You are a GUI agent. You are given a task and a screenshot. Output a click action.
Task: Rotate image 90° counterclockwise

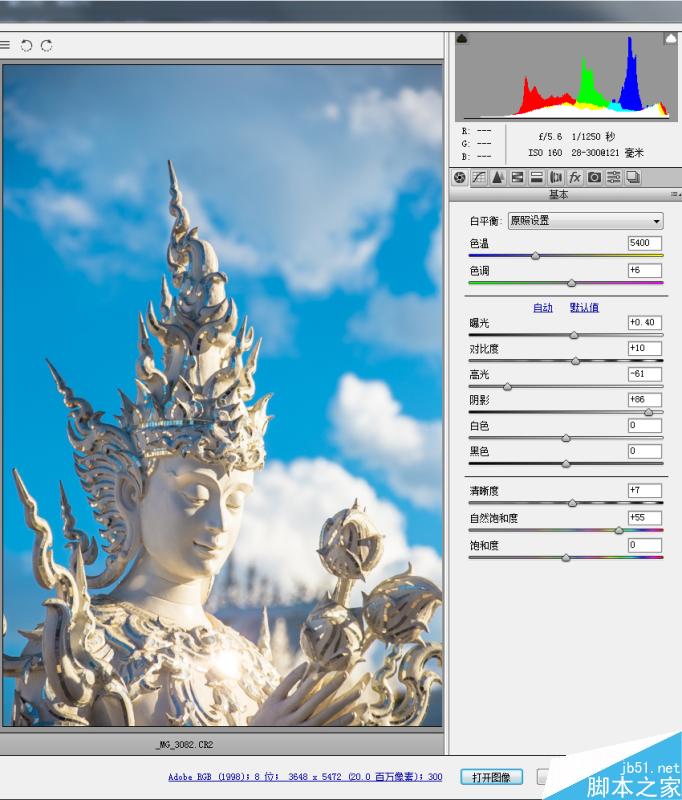tap(26, 46)
